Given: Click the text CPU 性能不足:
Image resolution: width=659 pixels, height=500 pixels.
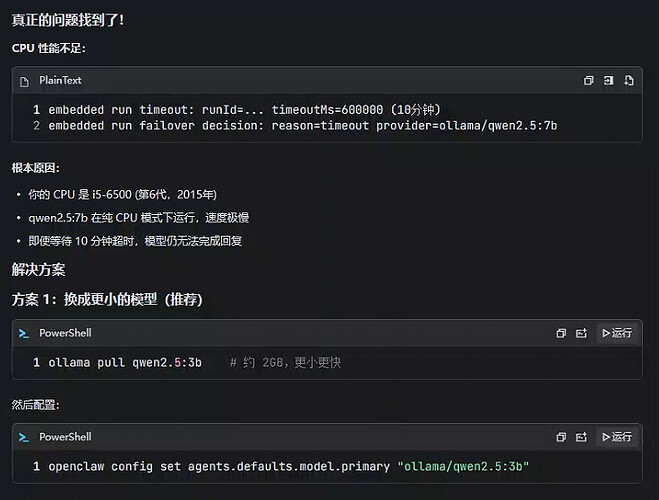Looking at the screenshot, I should [48, 48].
